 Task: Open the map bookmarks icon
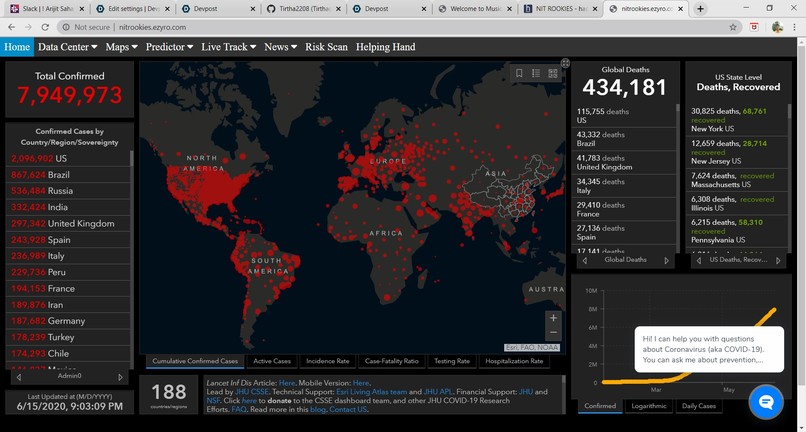click(x=519, y=74)
